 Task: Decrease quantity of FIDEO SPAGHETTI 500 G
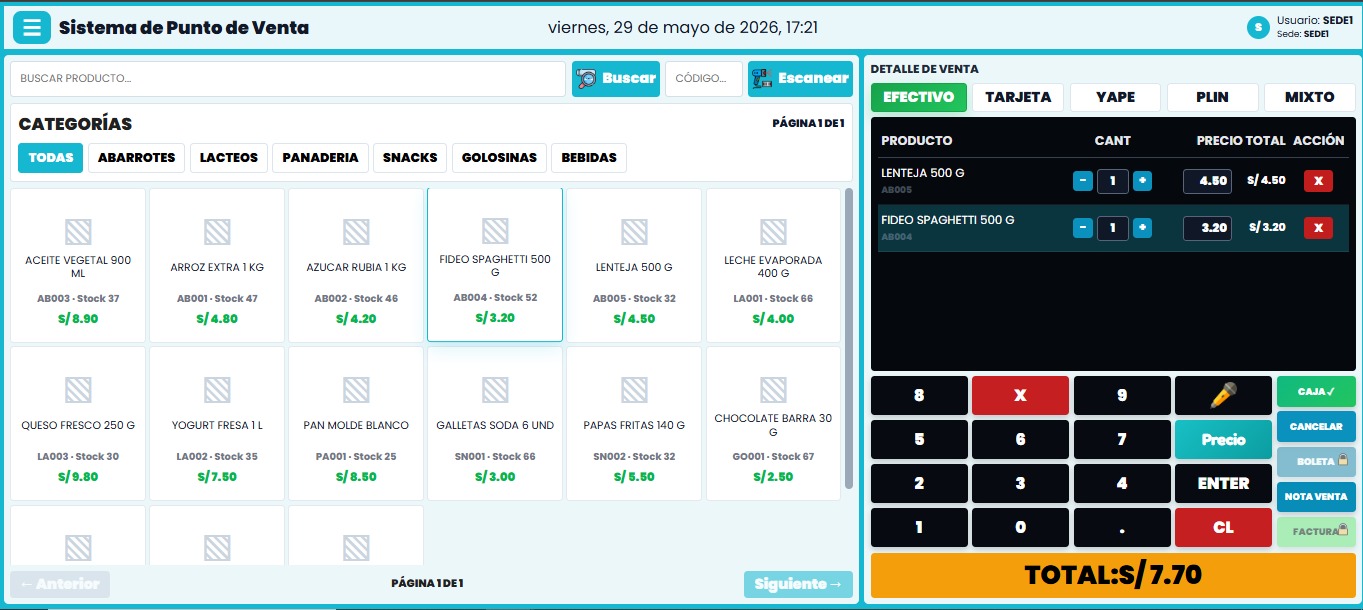1082,228
